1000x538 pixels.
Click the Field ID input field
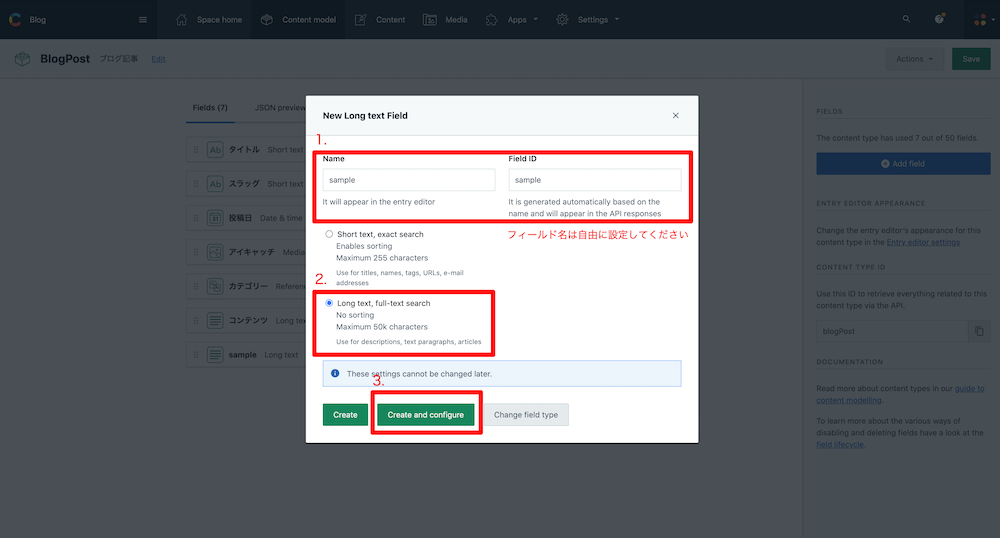(594, 180)
